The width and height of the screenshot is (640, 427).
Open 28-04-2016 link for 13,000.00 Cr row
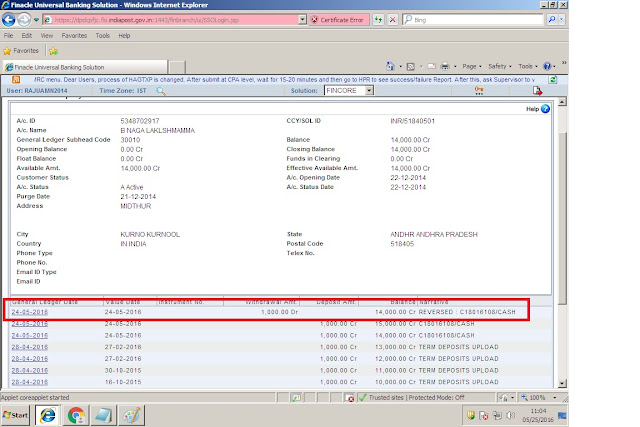click(29, 347)
